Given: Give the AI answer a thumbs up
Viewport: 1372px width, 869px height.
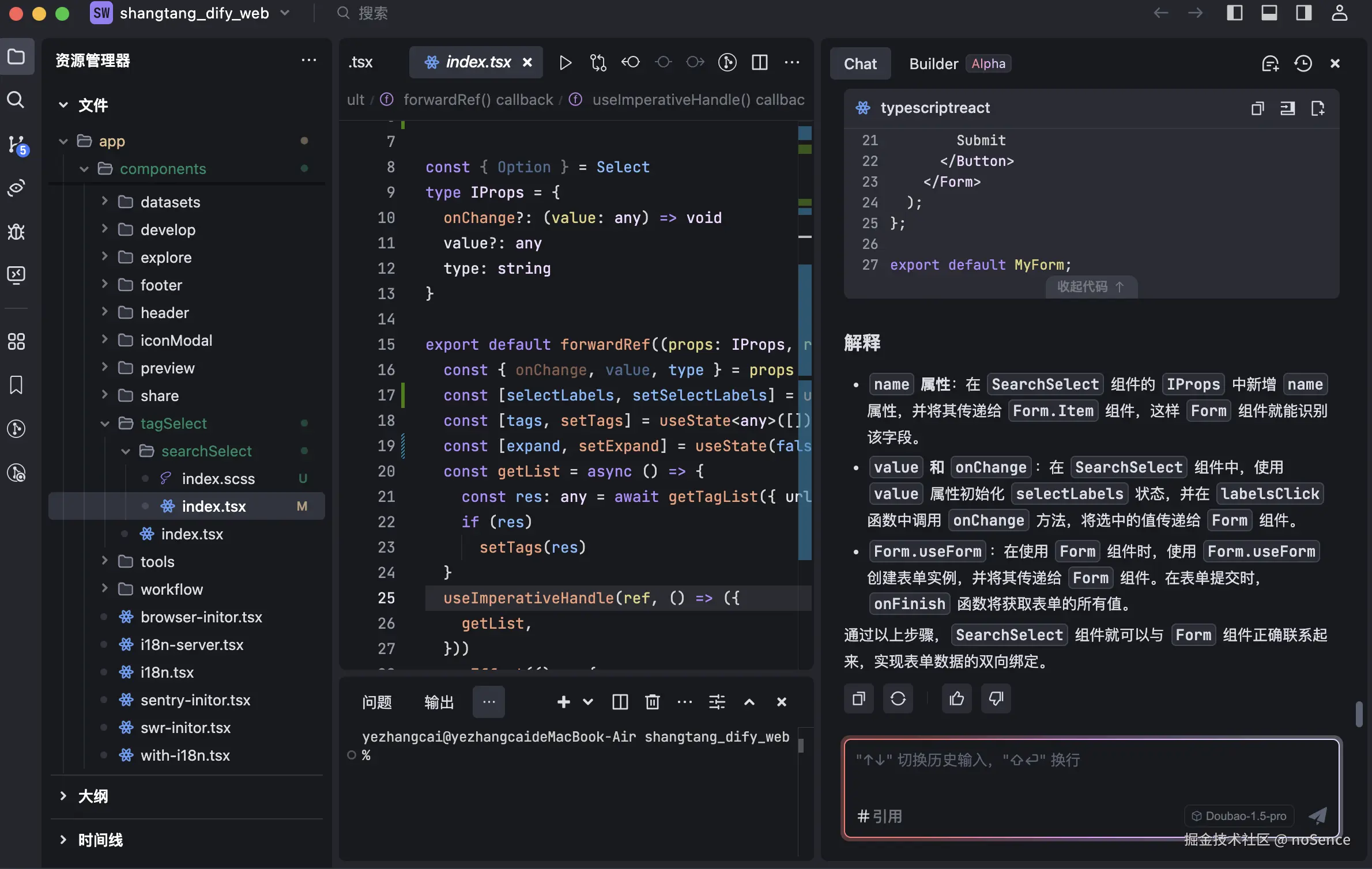Looking at the screenshot, I should [x=956, y=698].
